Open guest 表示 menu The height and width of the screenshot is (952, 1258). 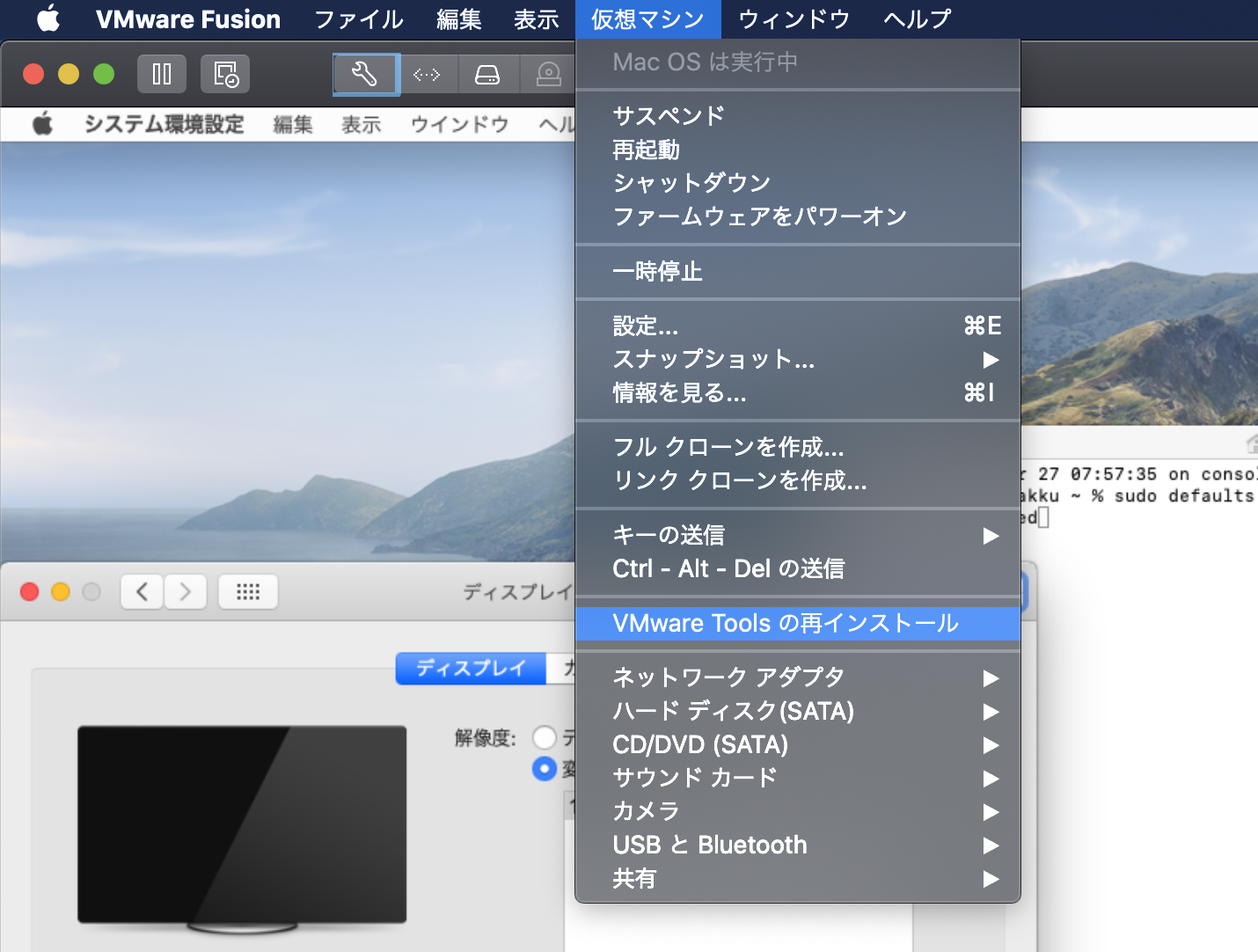coord(362,124)
